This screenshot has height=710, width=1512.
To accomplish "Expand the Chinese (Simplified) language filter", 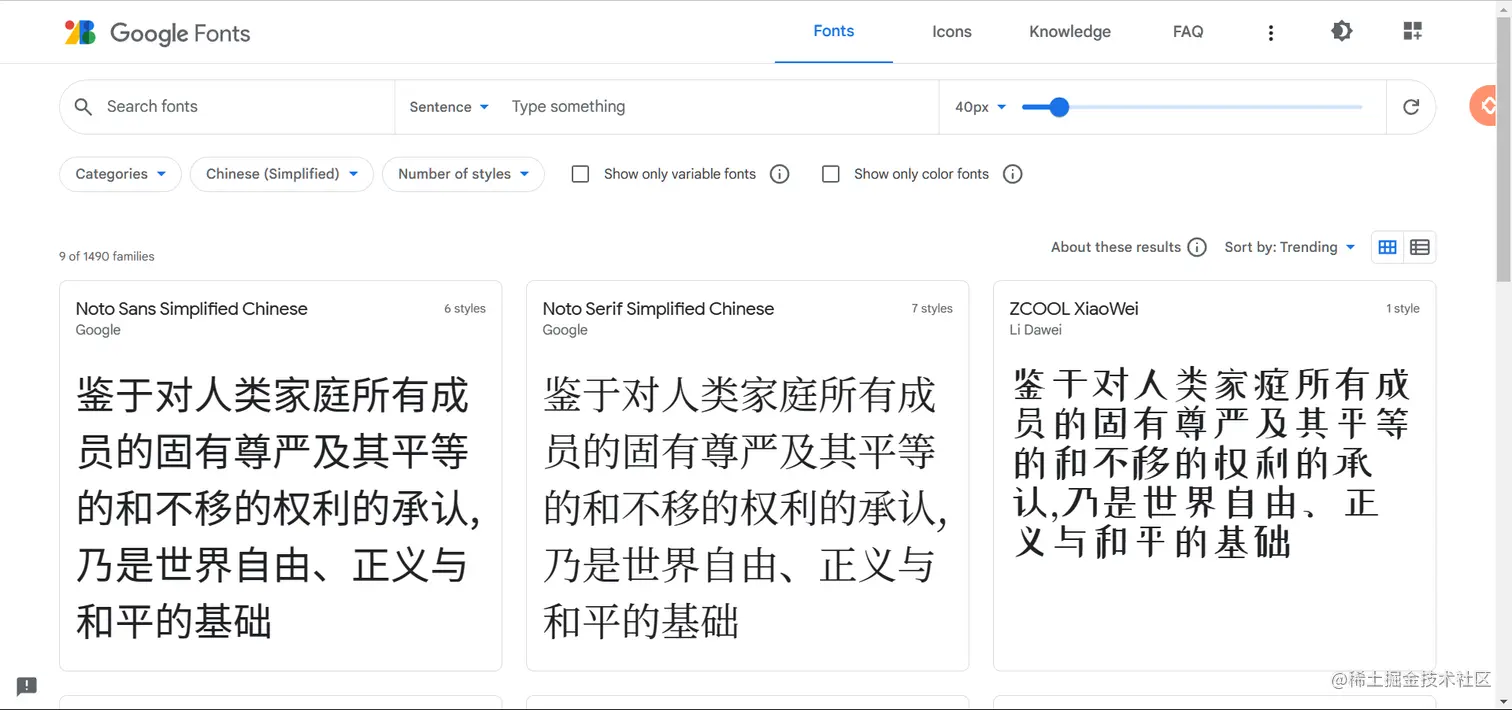I will 282,174.
